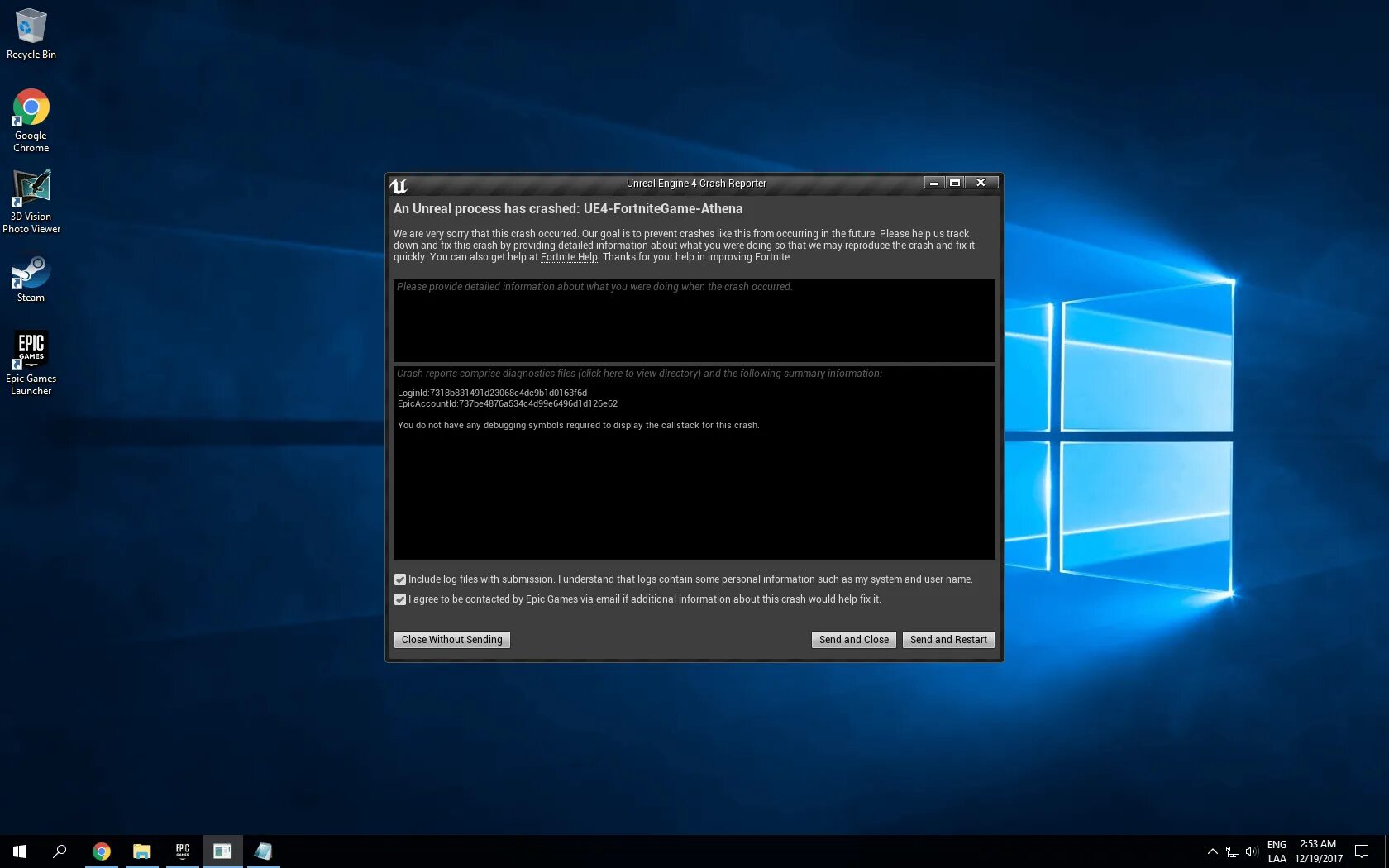Screen dimensions: 1389x868
Task: Open the Windows Start menu
Action: tap(20, 851)
